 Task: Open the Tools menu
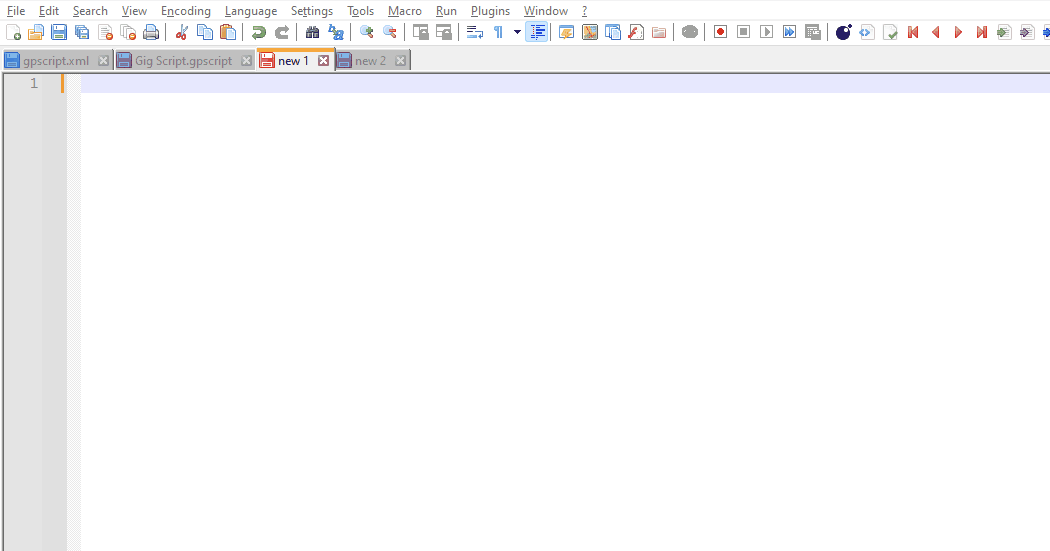tap(360, 11)
